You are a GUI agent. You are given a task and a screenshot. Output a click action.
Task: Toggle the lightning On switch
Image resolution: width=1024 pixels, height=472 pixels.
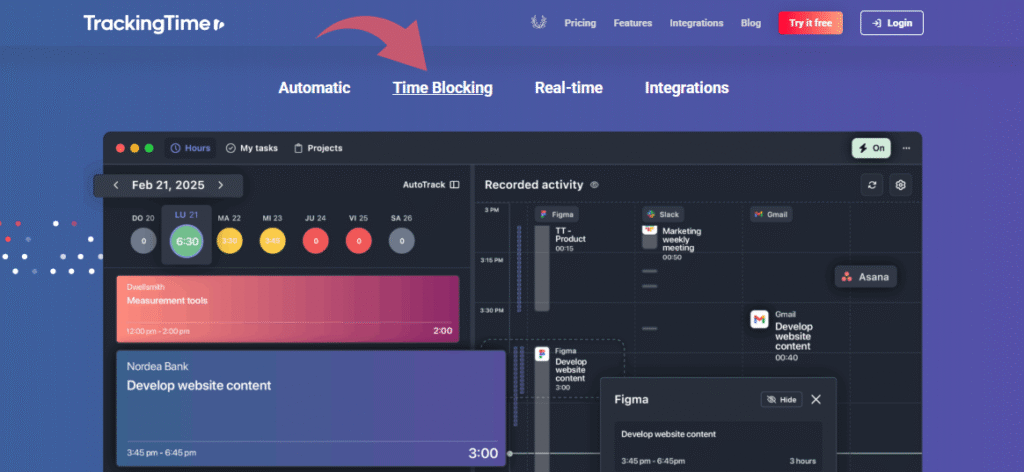tap(871, 148)
